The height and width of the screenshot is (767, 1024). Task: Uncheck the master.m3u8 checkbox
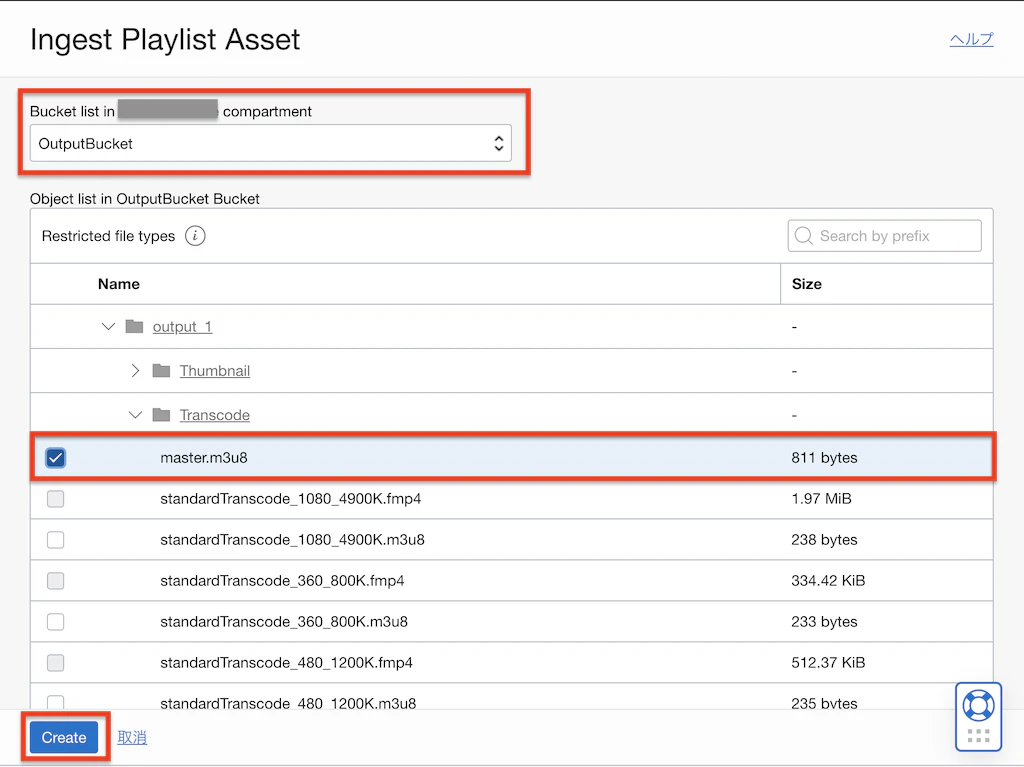56,458
